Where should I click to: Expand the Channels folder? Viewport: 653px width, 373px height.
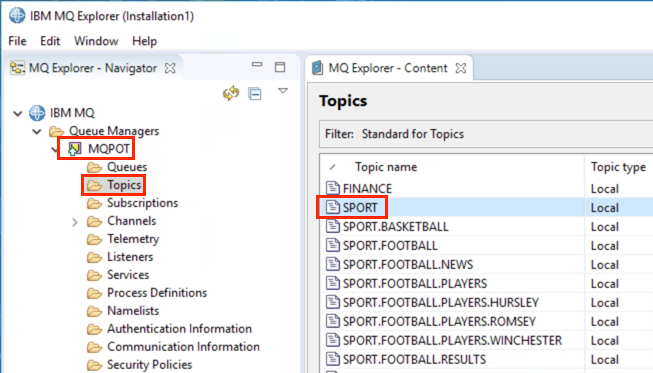tap(75, 222)
